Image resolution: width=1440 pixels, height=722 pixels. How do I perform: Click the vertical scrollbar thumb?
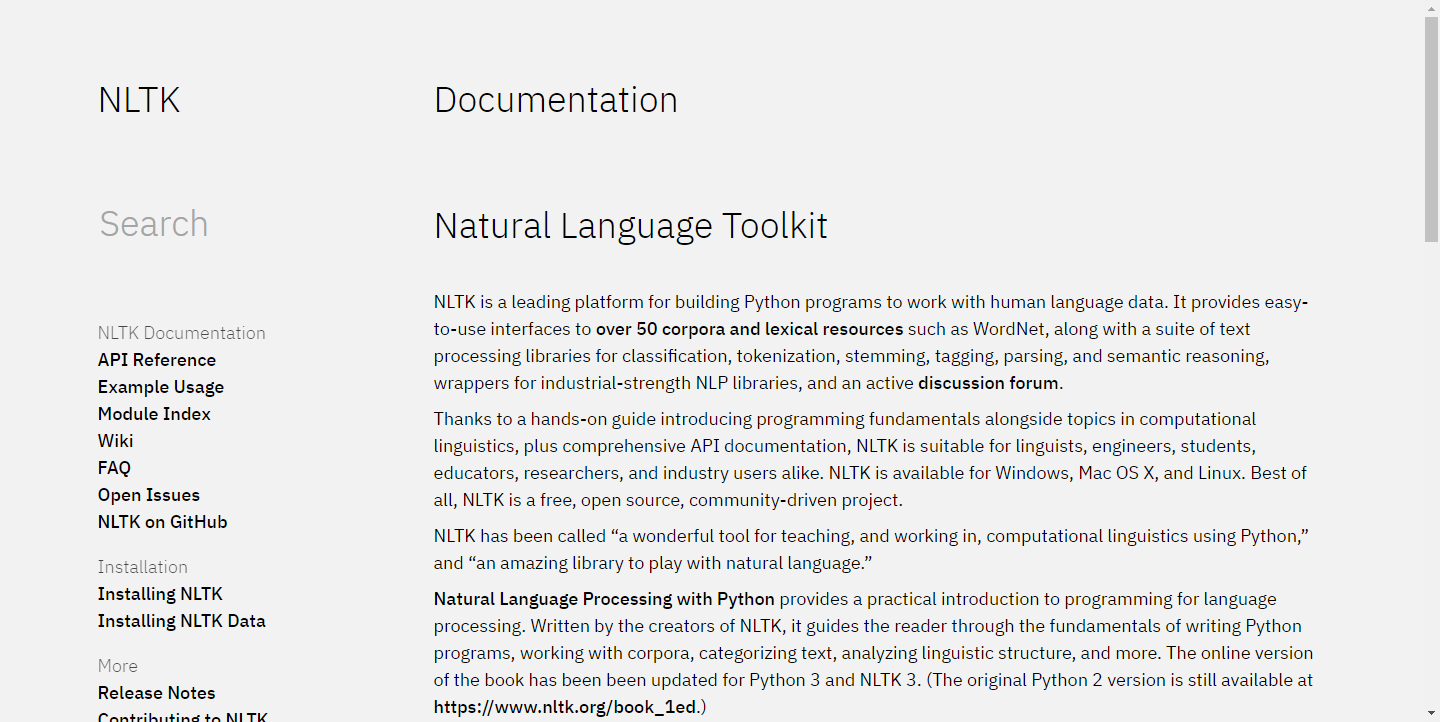point(1431,129)
